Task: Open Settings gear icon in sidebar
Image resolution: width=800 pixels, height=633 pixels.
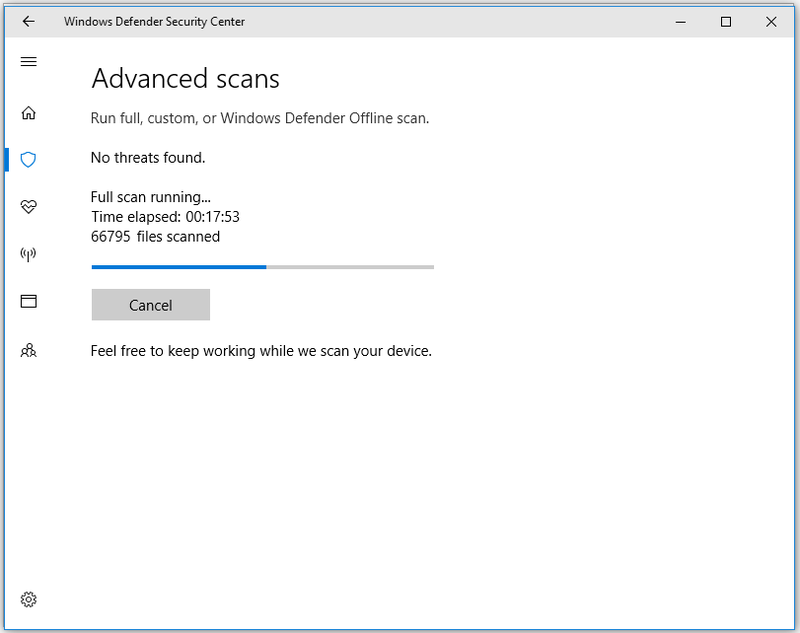Action: point(29,599)
